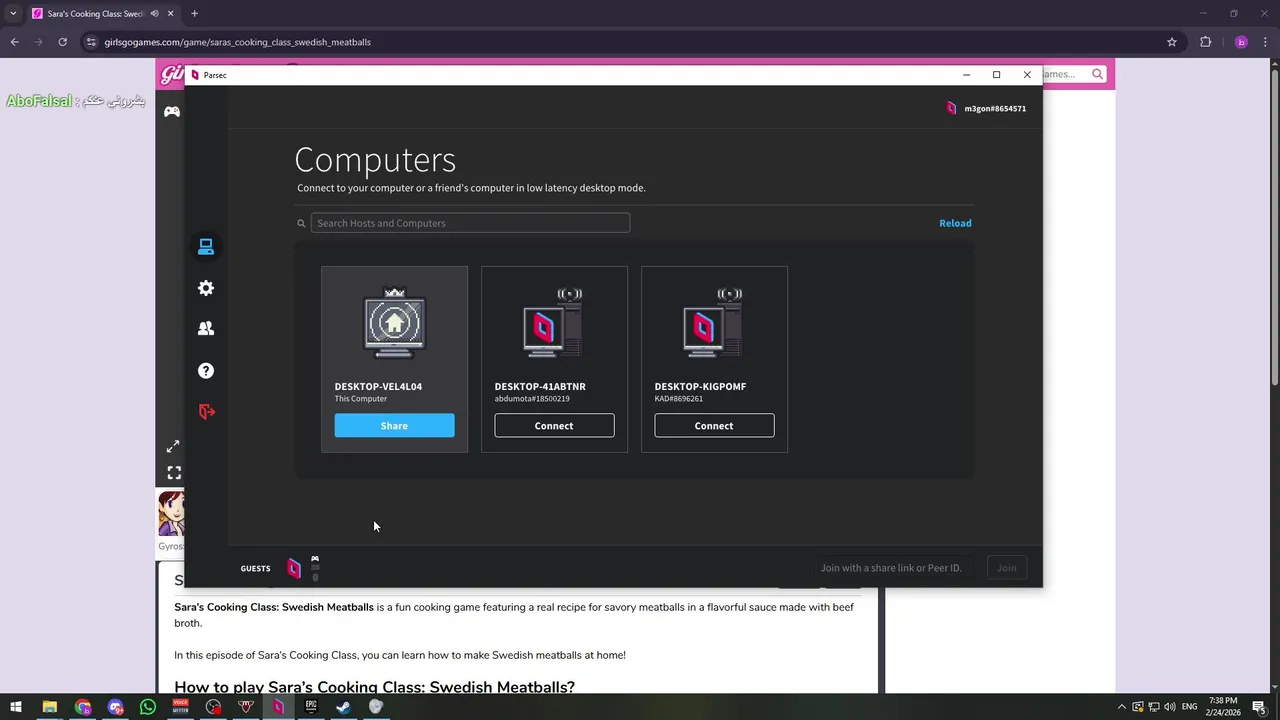The image size is (1280, 720).
Task: Click the gamepad icon on the game page
Action: click(x=172, y=111)
